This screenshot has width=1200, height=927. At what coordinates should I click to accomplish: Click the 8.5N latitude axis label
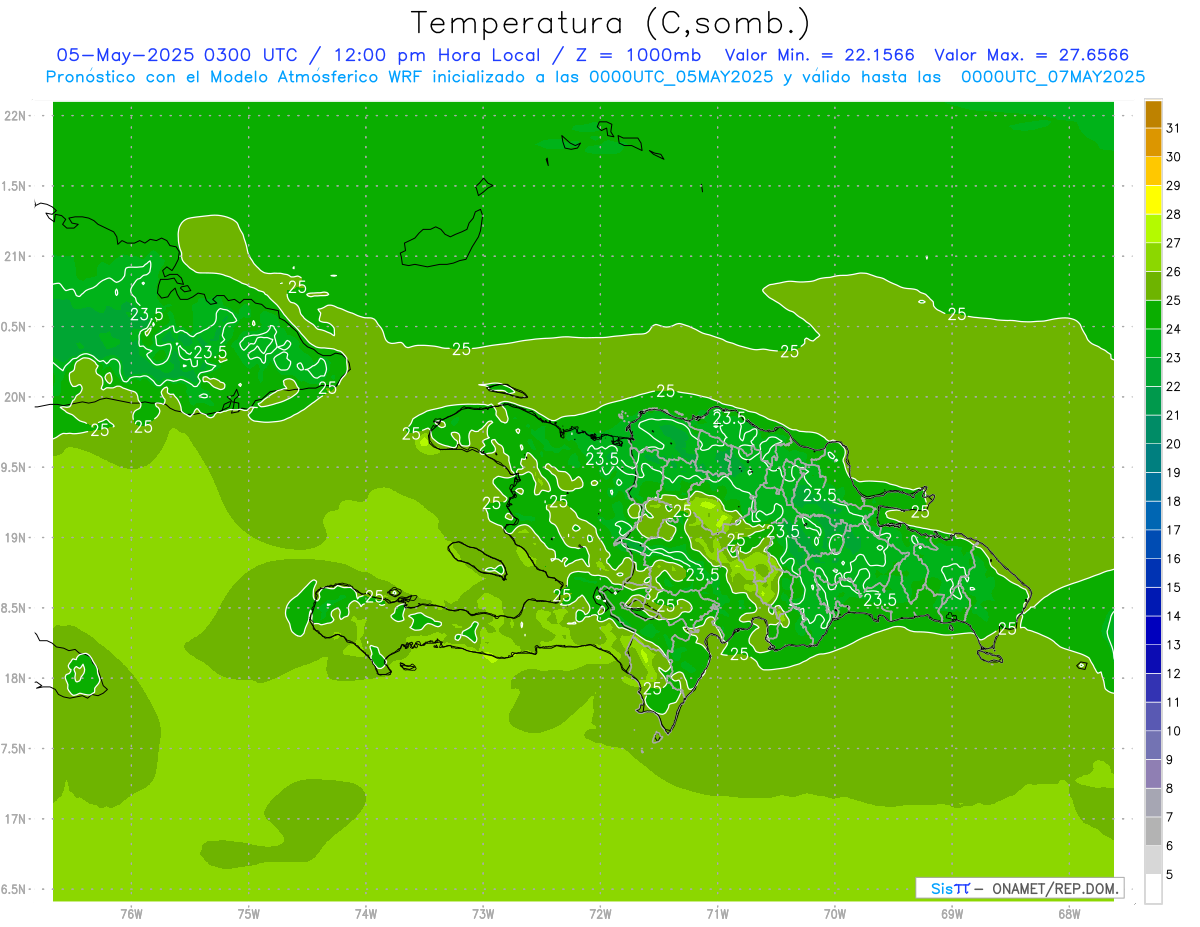[15, 608]
